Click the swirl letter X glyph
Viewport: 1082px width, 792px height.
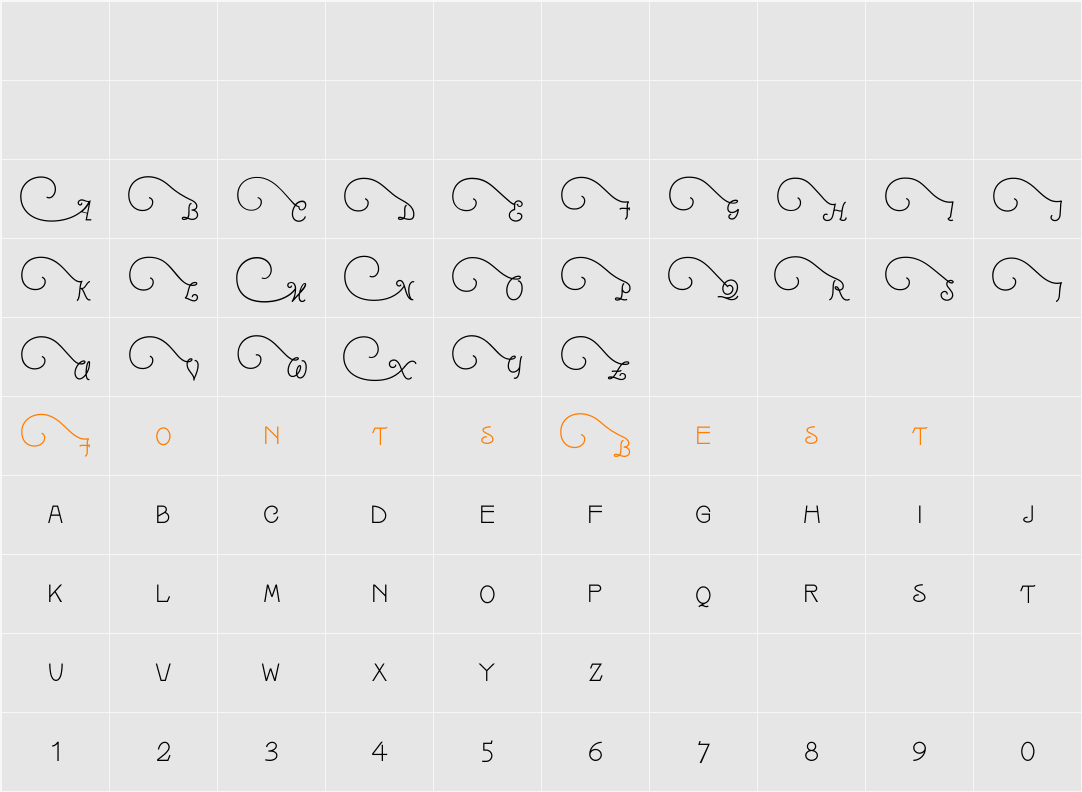pos(379,358)
